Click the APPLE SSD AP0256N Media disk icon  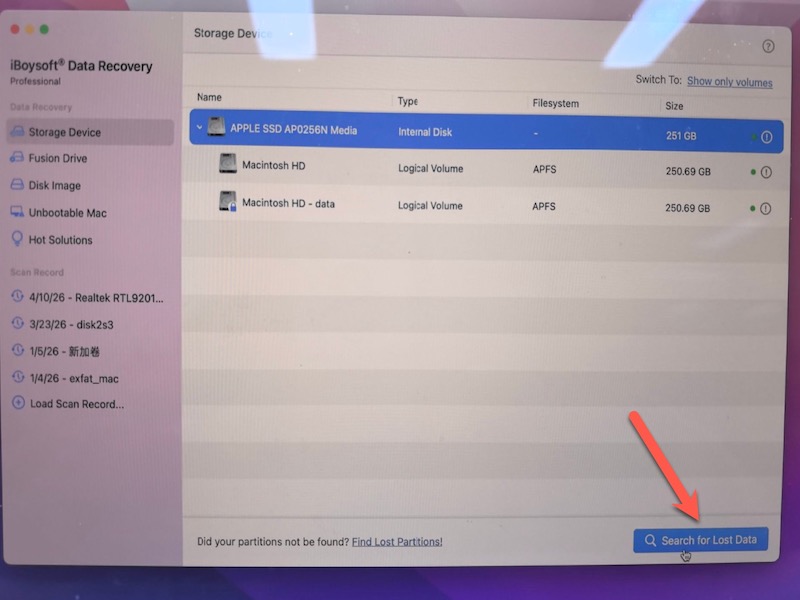(216, 127)
